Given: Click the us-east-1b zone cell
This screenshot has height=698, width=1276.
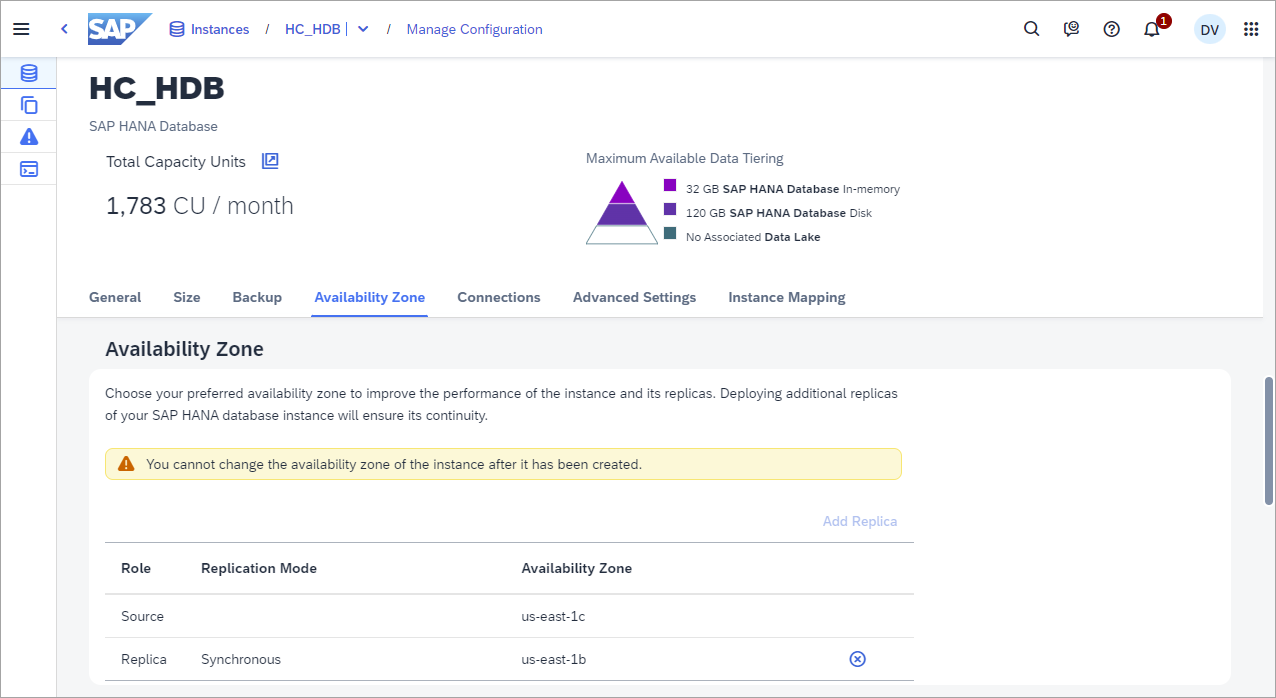Looking at the screenshot, I should point(553,659).
